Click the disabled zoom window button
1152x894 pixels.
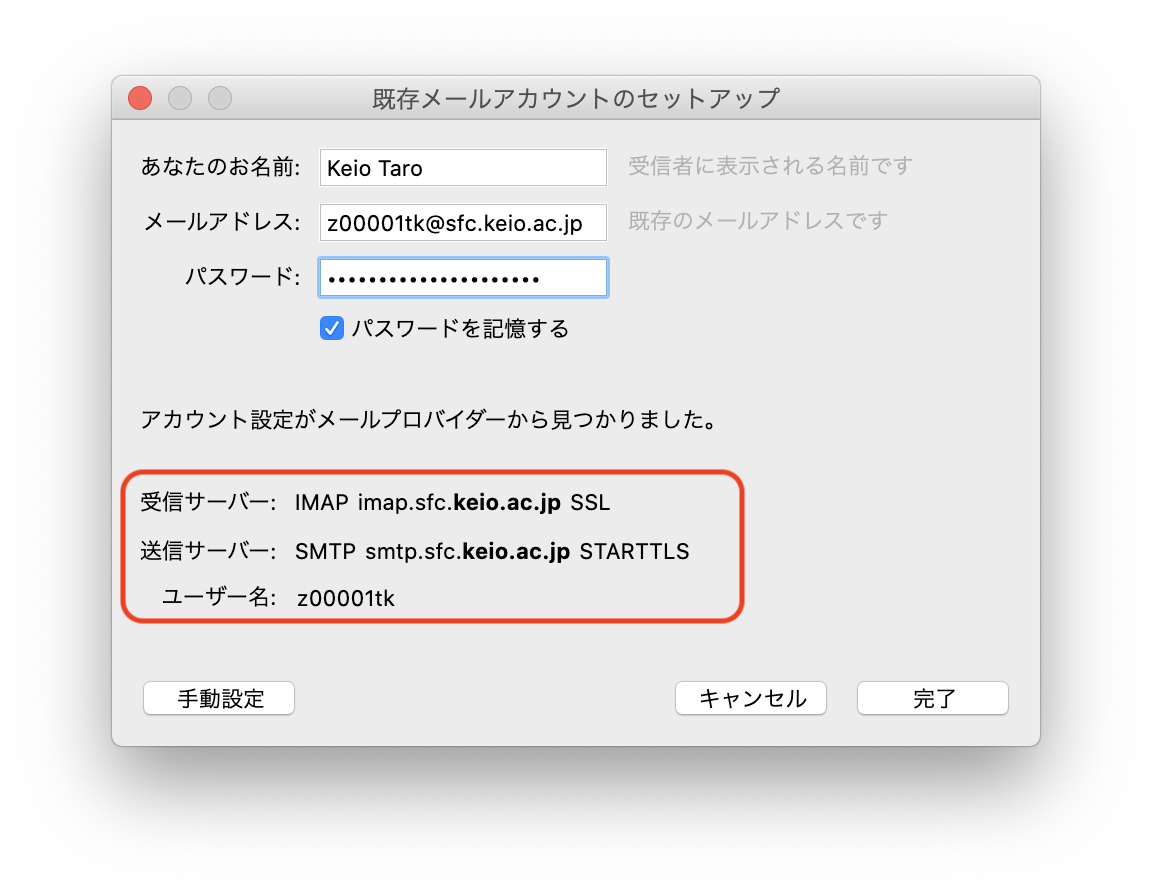click(x=220, y=98)
